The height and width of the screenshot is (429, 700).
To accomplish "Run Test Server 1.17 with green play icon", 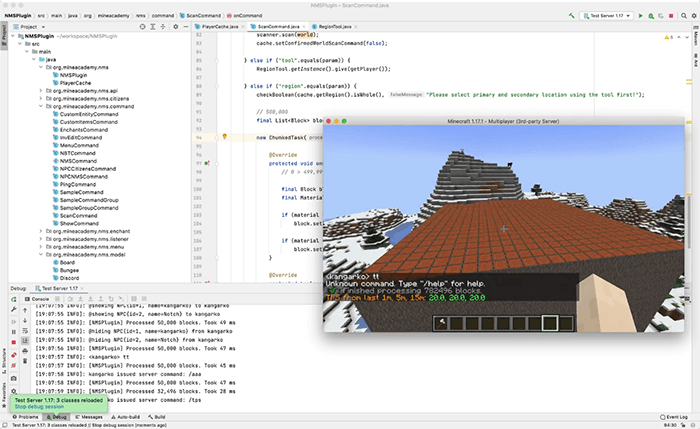I will point(641,16).
